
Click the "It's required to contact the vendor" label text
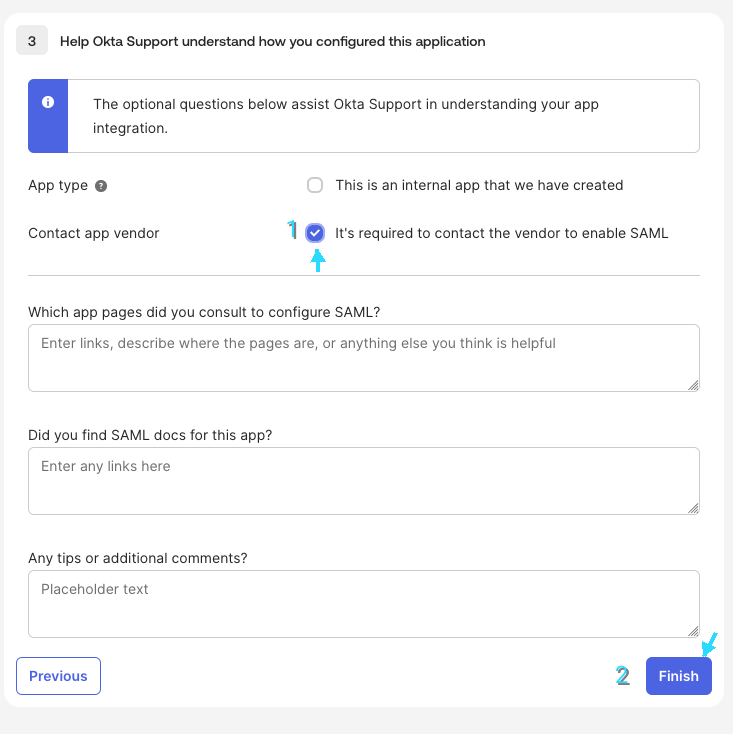[501, 233]
